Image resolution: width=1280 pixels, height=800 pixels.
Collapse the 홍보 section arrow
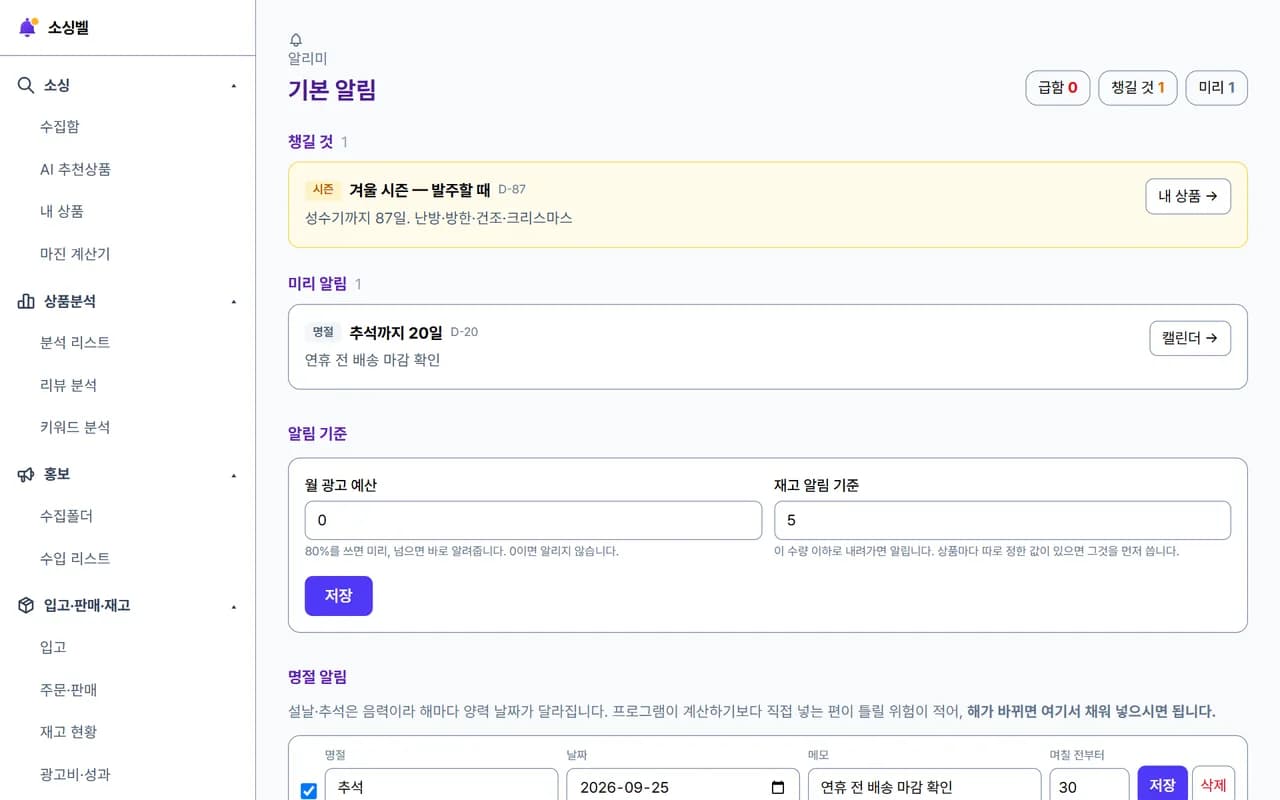(234, 475)
